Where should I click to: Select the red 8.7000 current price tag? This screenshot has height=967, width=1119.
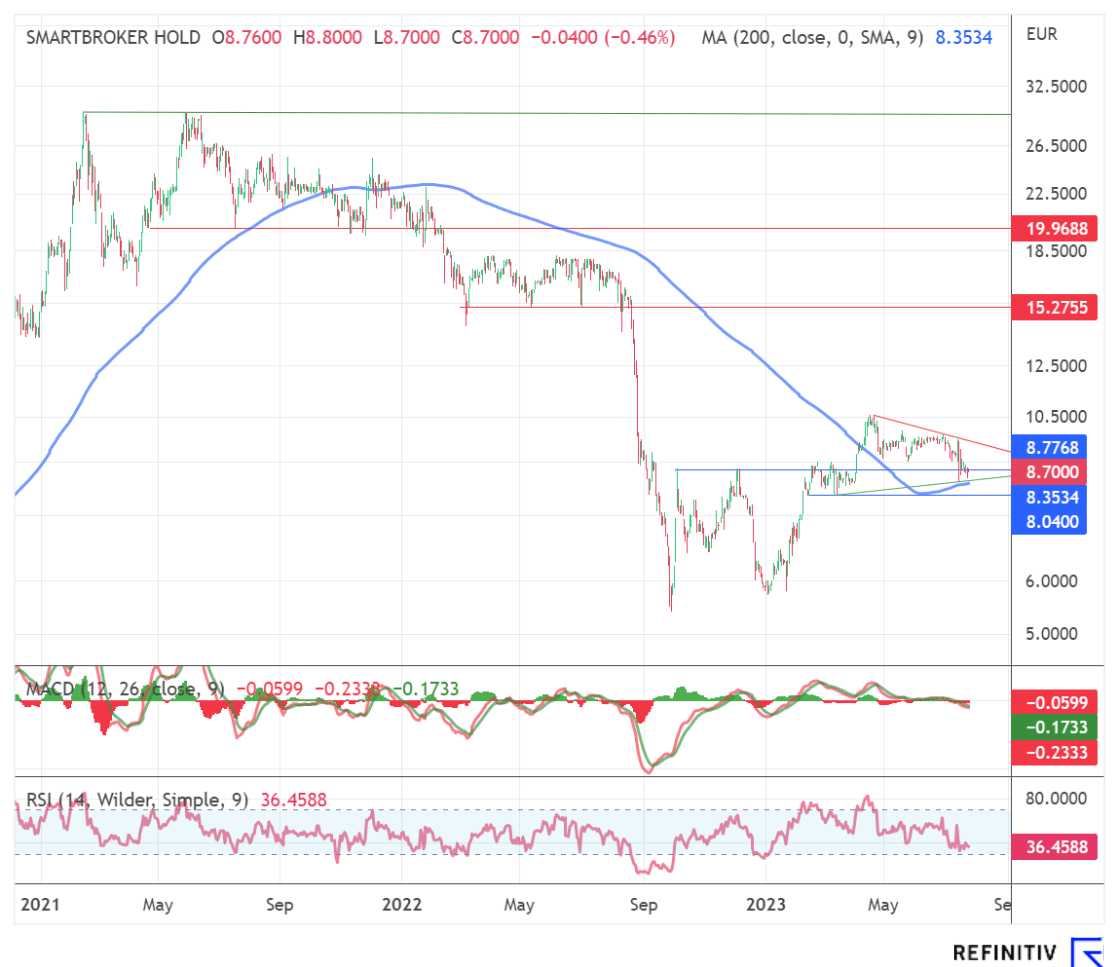[1049, 471]
